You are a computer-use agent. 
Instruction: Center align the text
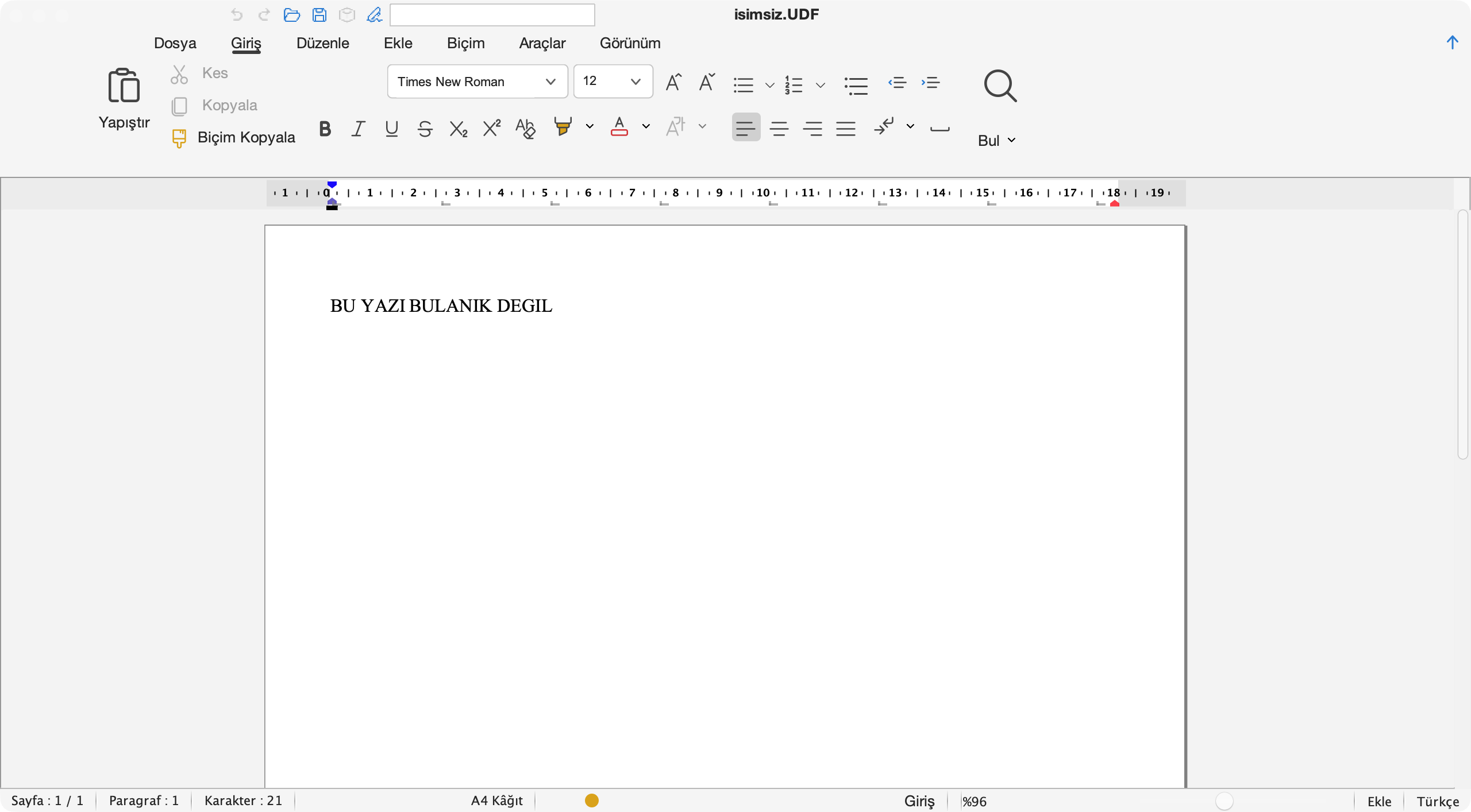[x=779, y=127]
